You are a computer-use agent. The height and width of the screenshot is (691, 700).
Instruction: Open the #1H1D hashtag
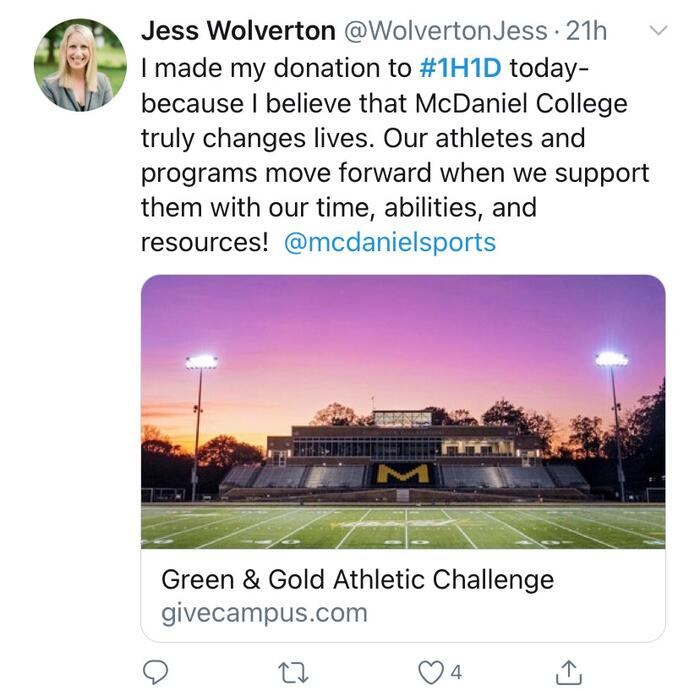tap(459, 68)
